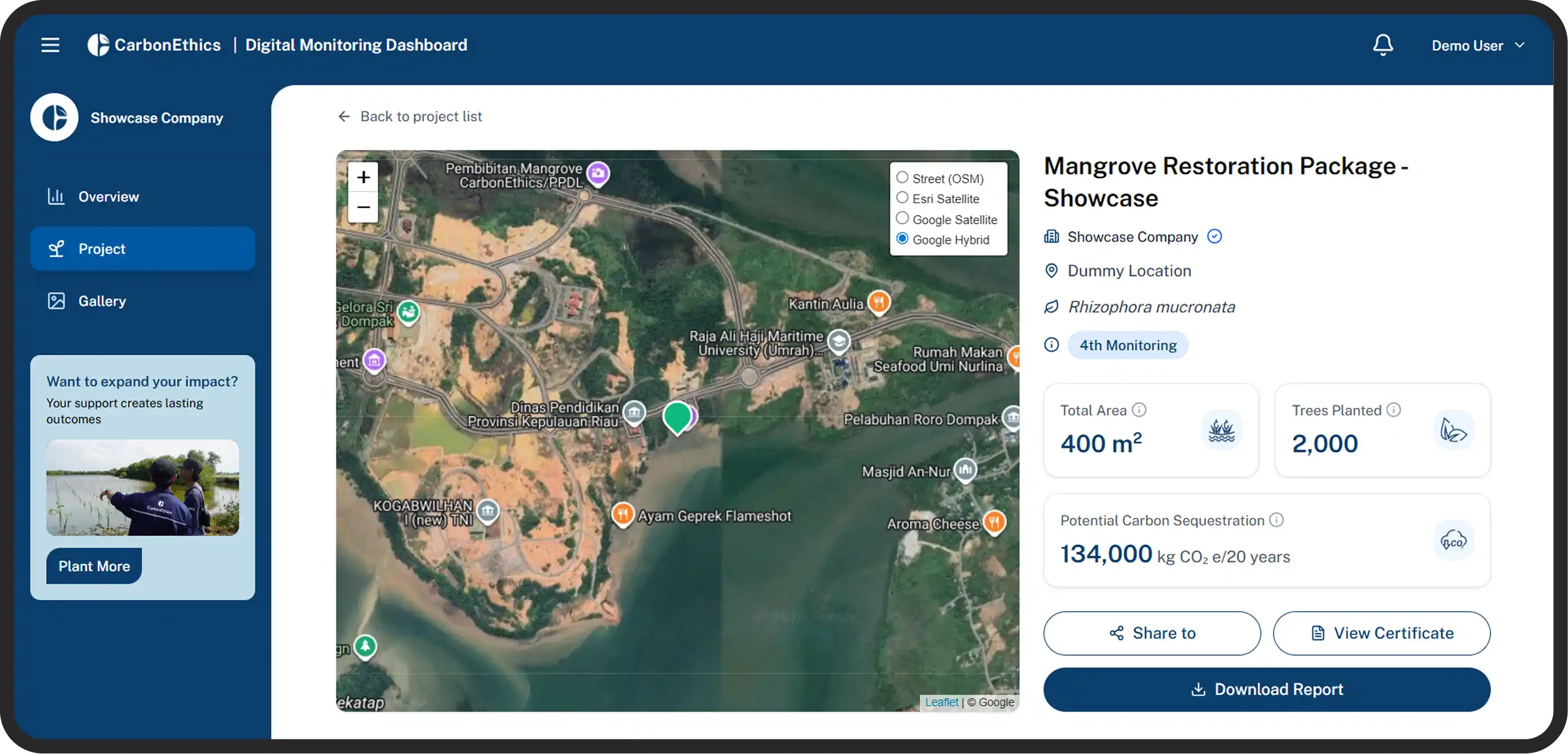Click the Carbon Sequestration info icon

coord(1276,520)
